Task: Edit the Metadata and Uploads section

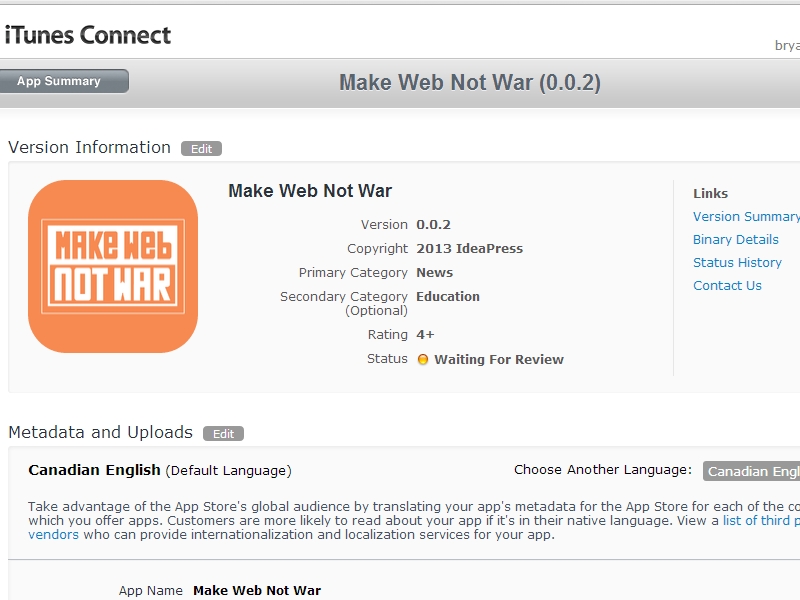Action: pyautogui.click(x=223, y=434)
